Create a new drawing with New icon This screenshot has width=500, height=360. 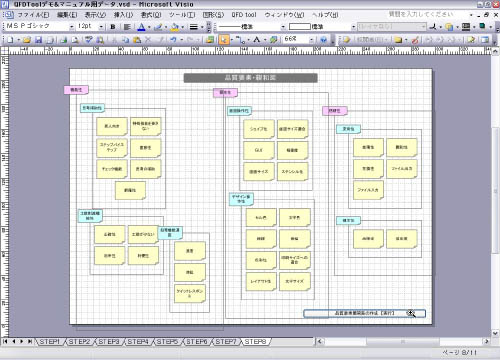(11, 40)
